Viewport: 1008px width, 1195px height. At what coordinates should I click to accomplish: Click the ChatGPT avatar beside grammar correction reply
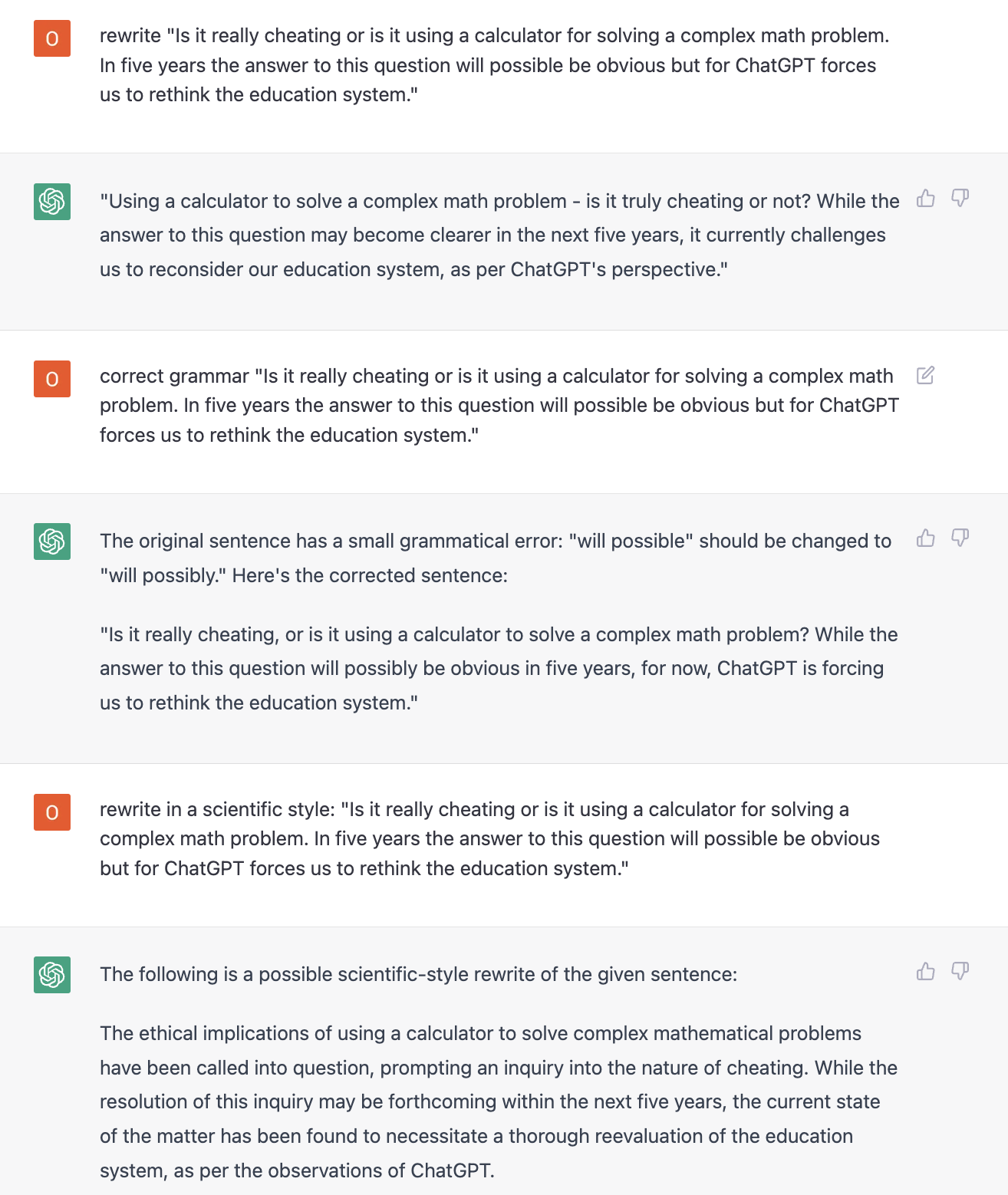(52, 542)
